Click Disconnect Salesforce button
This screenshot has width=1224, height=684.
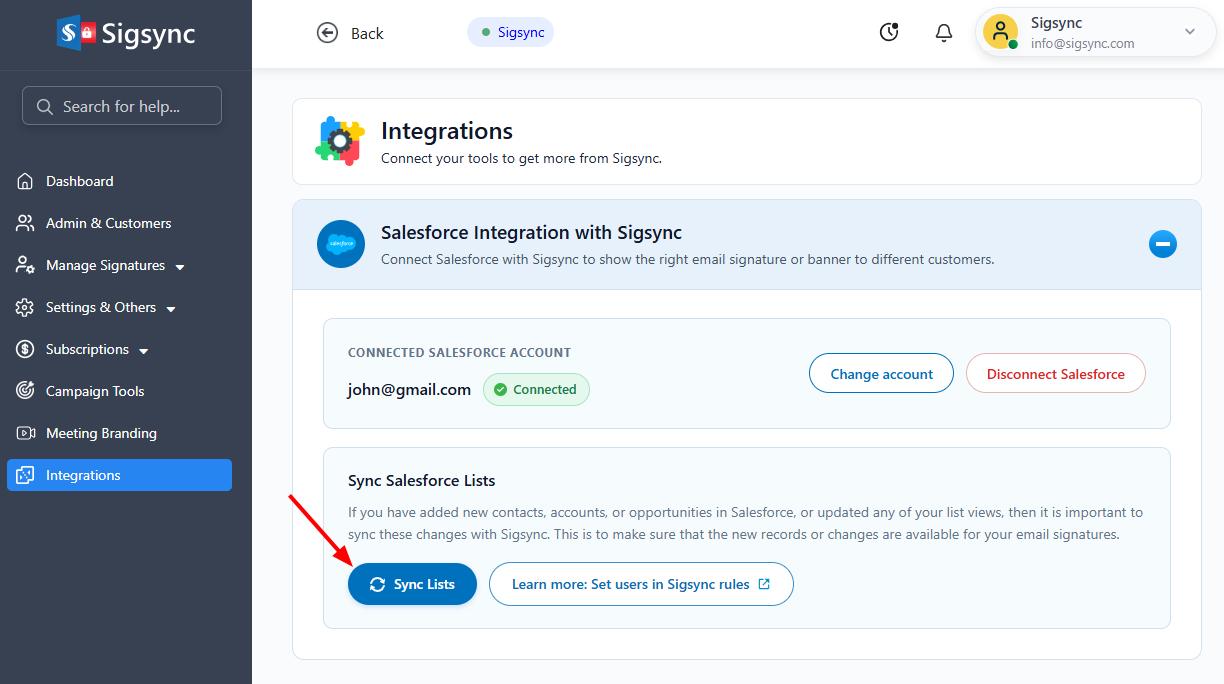1056,374
